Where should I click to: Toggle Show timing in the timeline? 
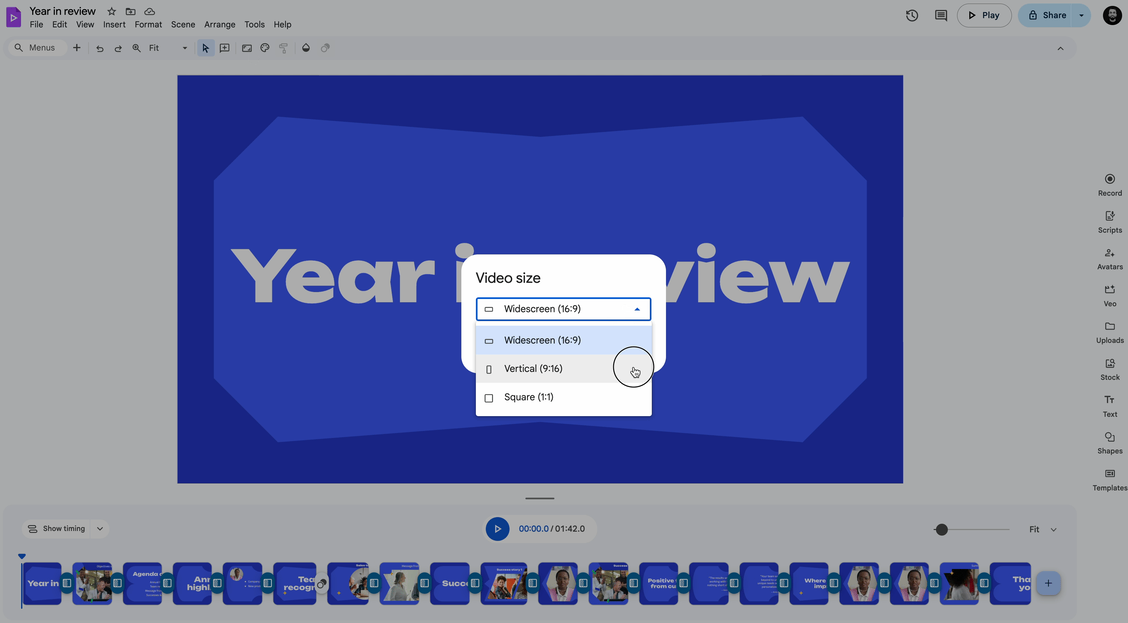(56, 529)
